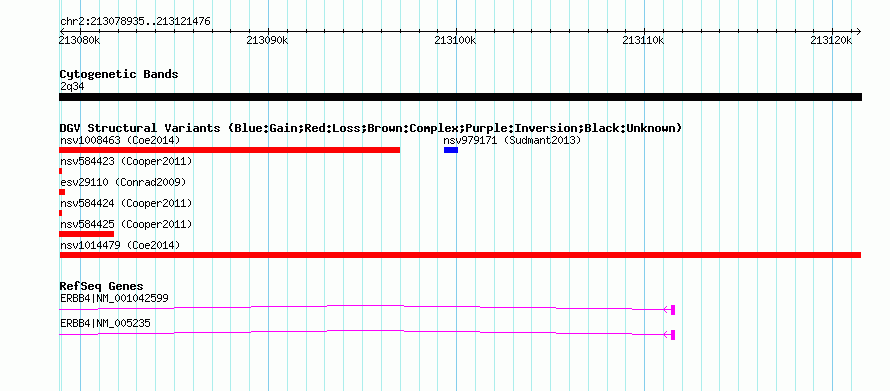This screenshot has width=890, height=391.
Task: Select the blue nsv979171 gain variant bar
Action: [x=451, y=150]
